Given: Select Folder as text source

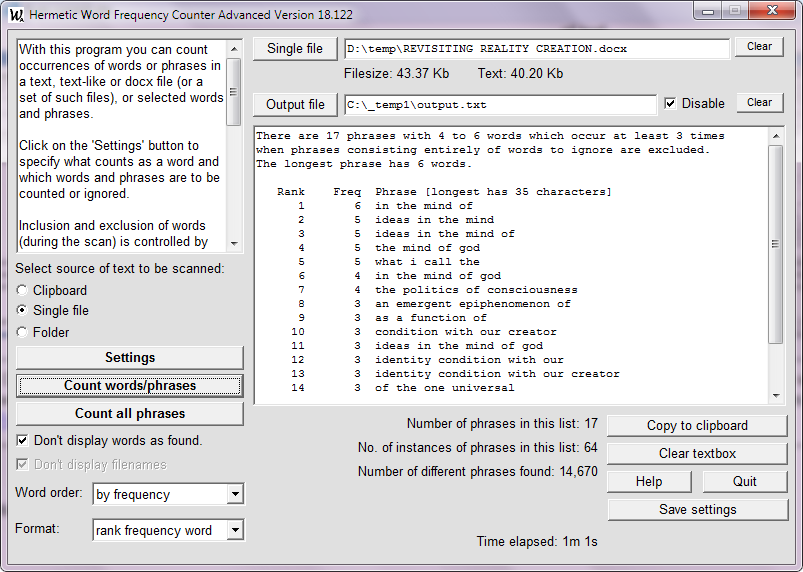Looking at the screenshot, I should [22, 332].
